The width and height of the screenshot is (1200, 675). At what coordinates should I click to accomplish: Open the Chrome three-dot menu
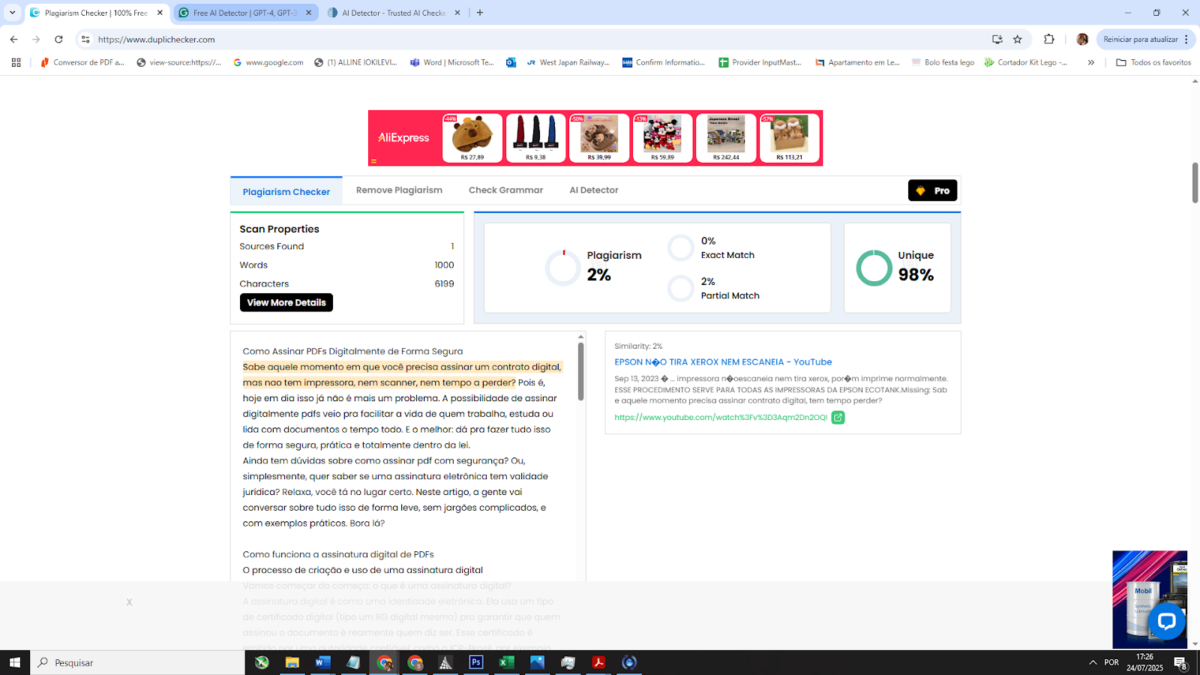[1187, 39]
